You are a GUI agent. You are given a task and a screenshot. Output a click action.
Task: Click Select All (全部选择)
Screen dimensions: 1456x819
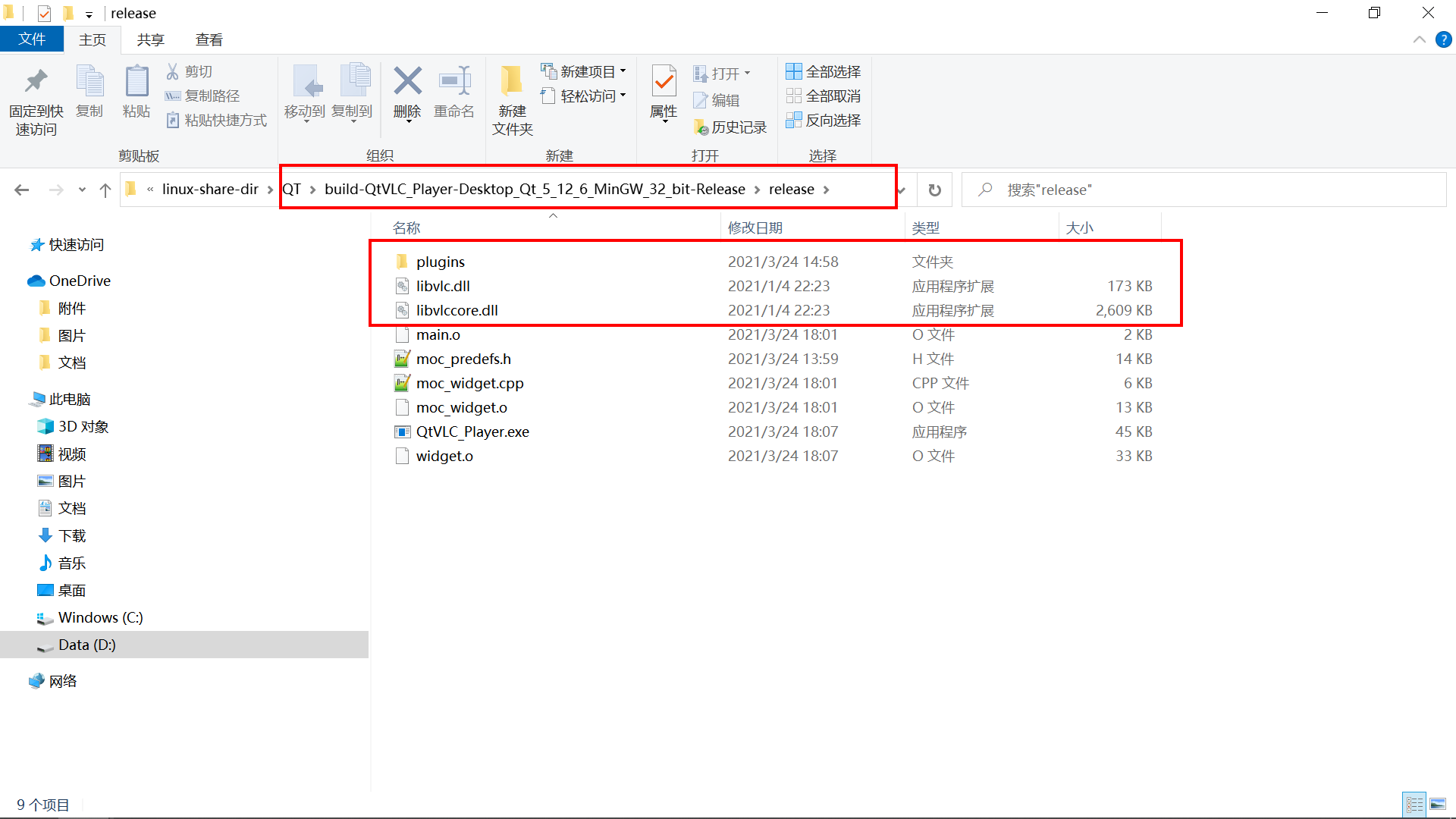(x=824, y=71)
